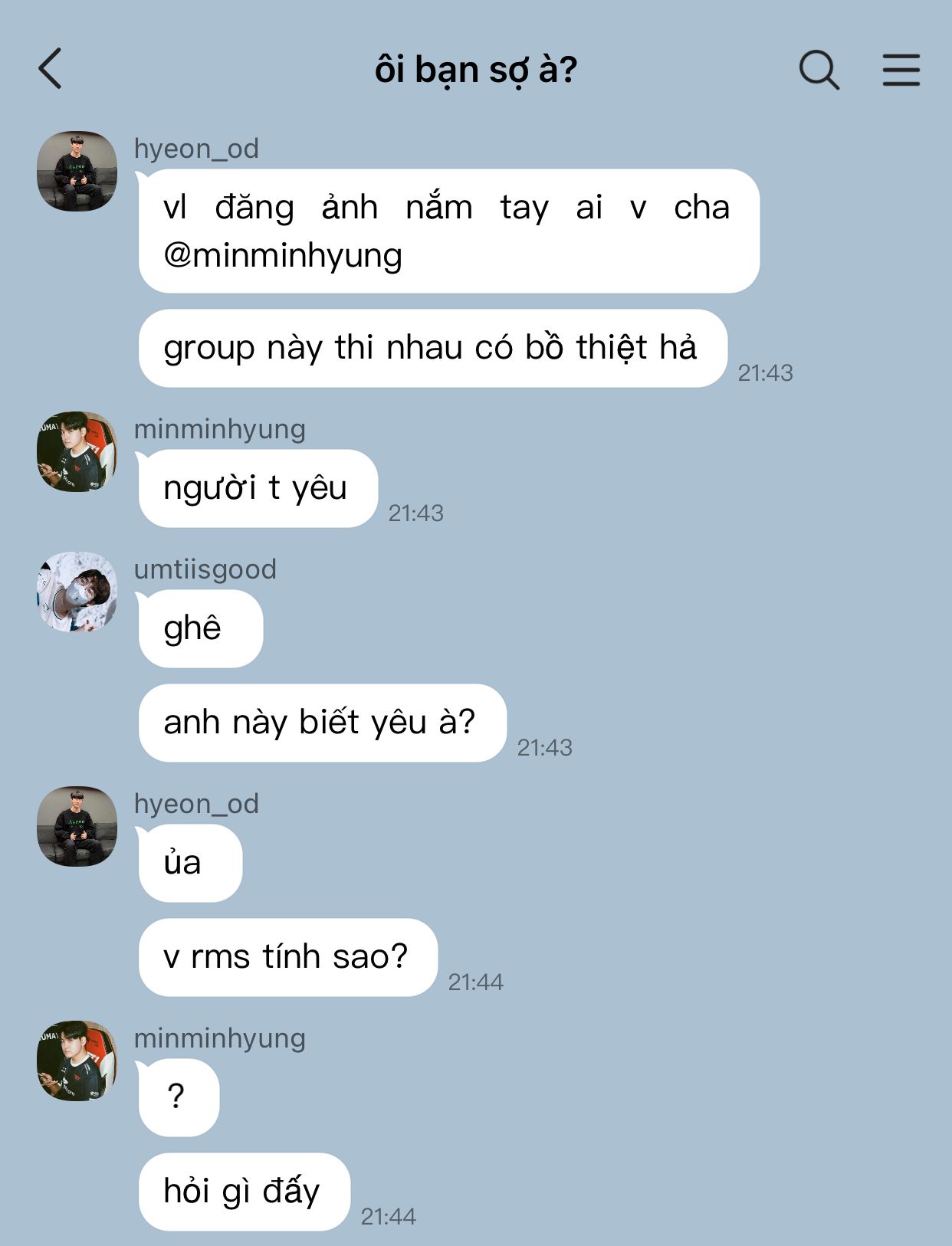Select the 'group này thi nhau' message
Viewport: 952px width, 1246px height.
(432, 348)
